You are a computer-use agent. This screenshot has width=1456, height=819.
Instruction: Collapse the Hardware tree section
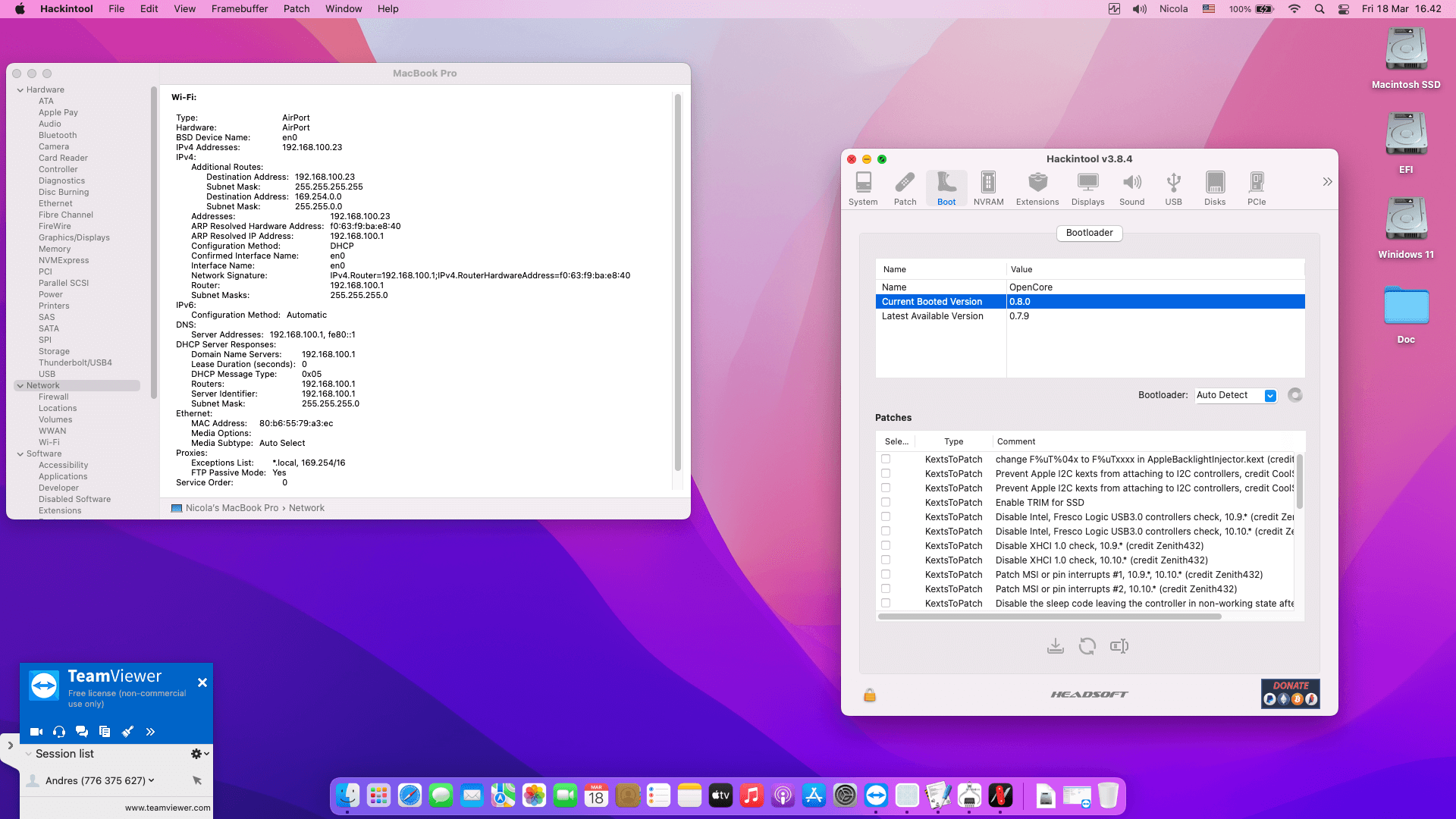coord(20,90)
